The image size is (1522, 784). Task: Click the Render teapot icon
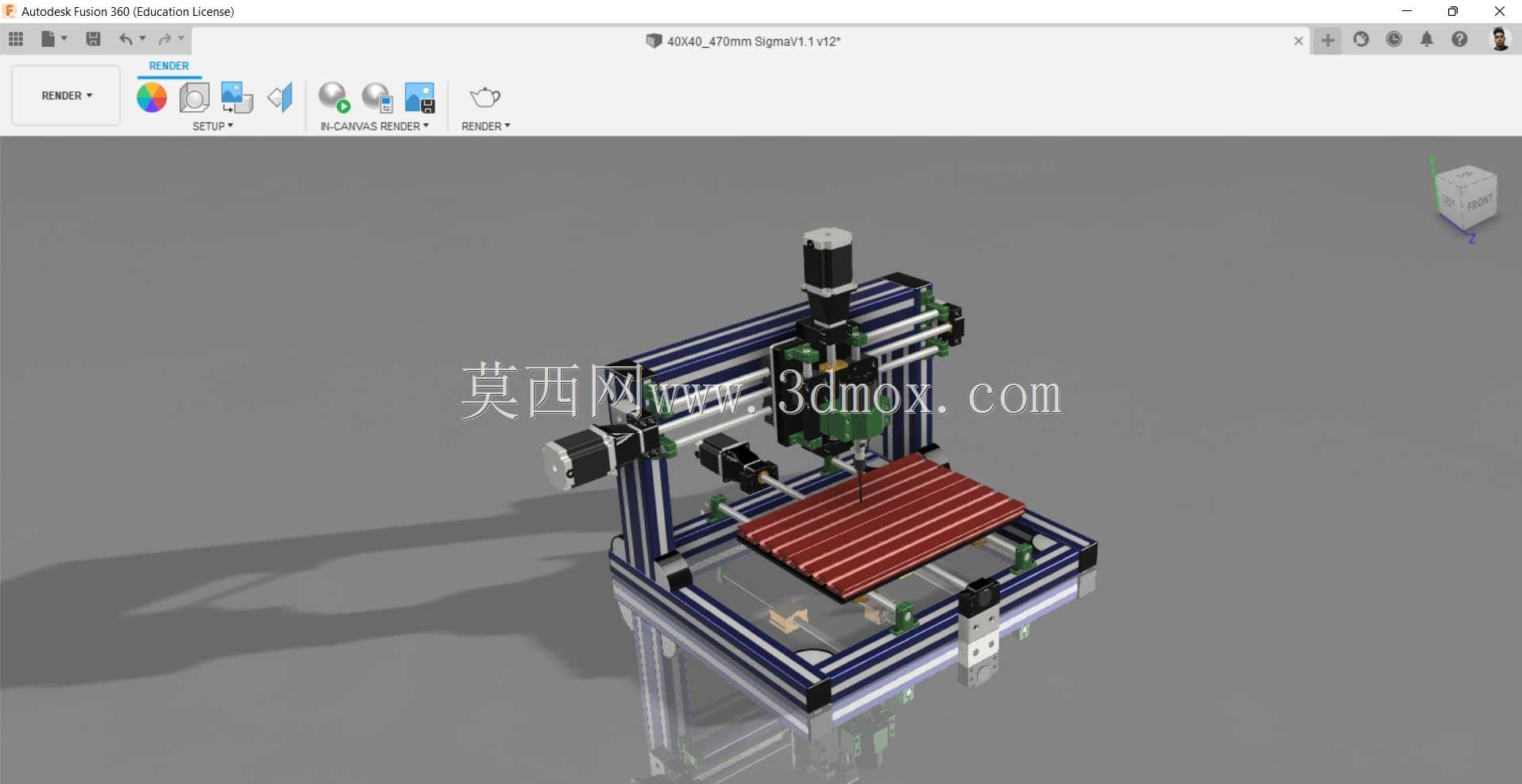485,97
